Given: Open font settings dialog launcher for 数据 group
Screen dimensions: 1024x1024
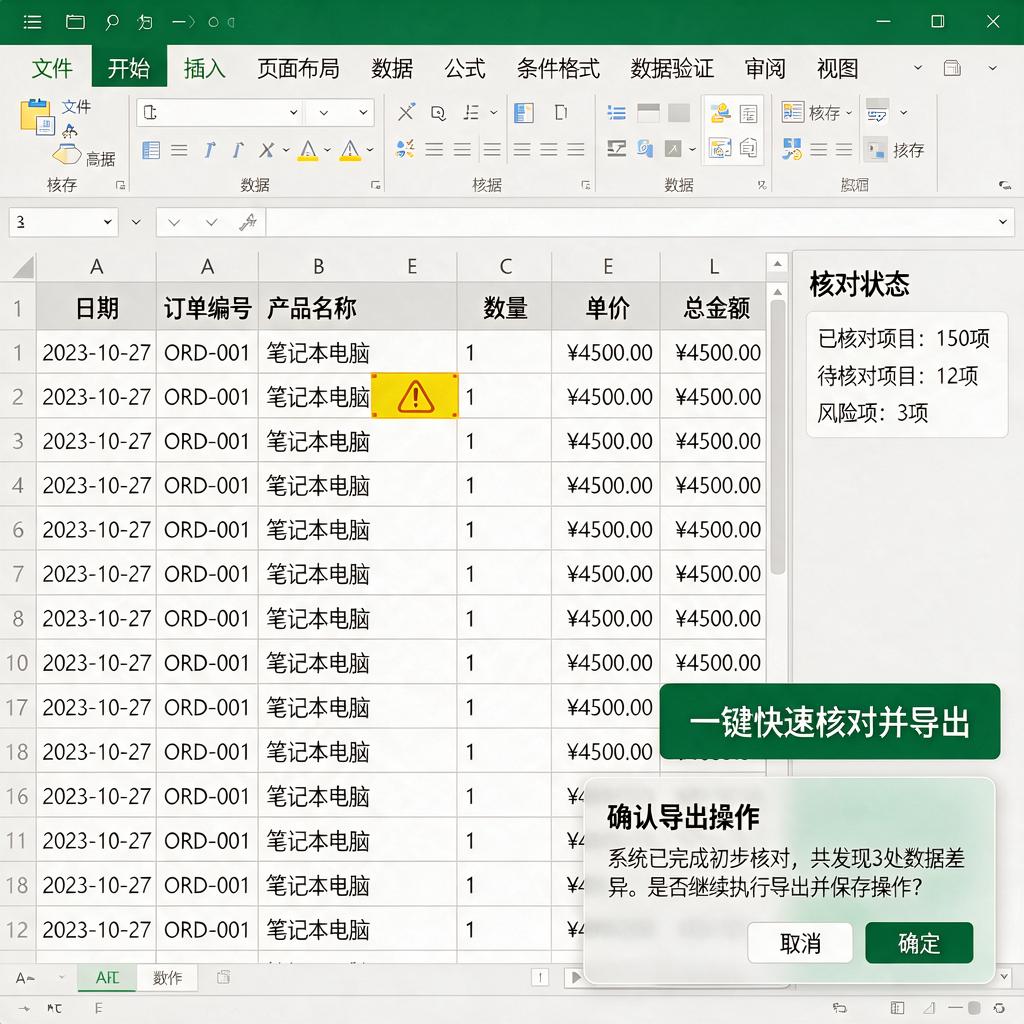Looking at the screenshot, I should tap(376, 185).
